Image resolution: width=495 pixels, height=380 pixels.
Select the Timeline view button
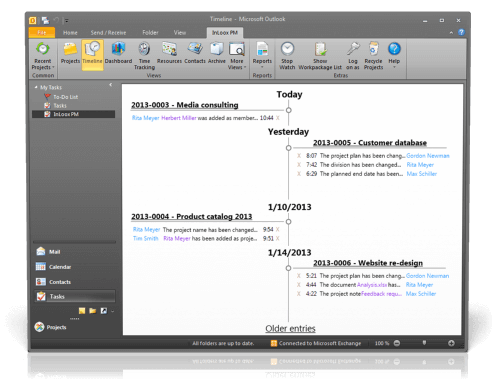92,54
